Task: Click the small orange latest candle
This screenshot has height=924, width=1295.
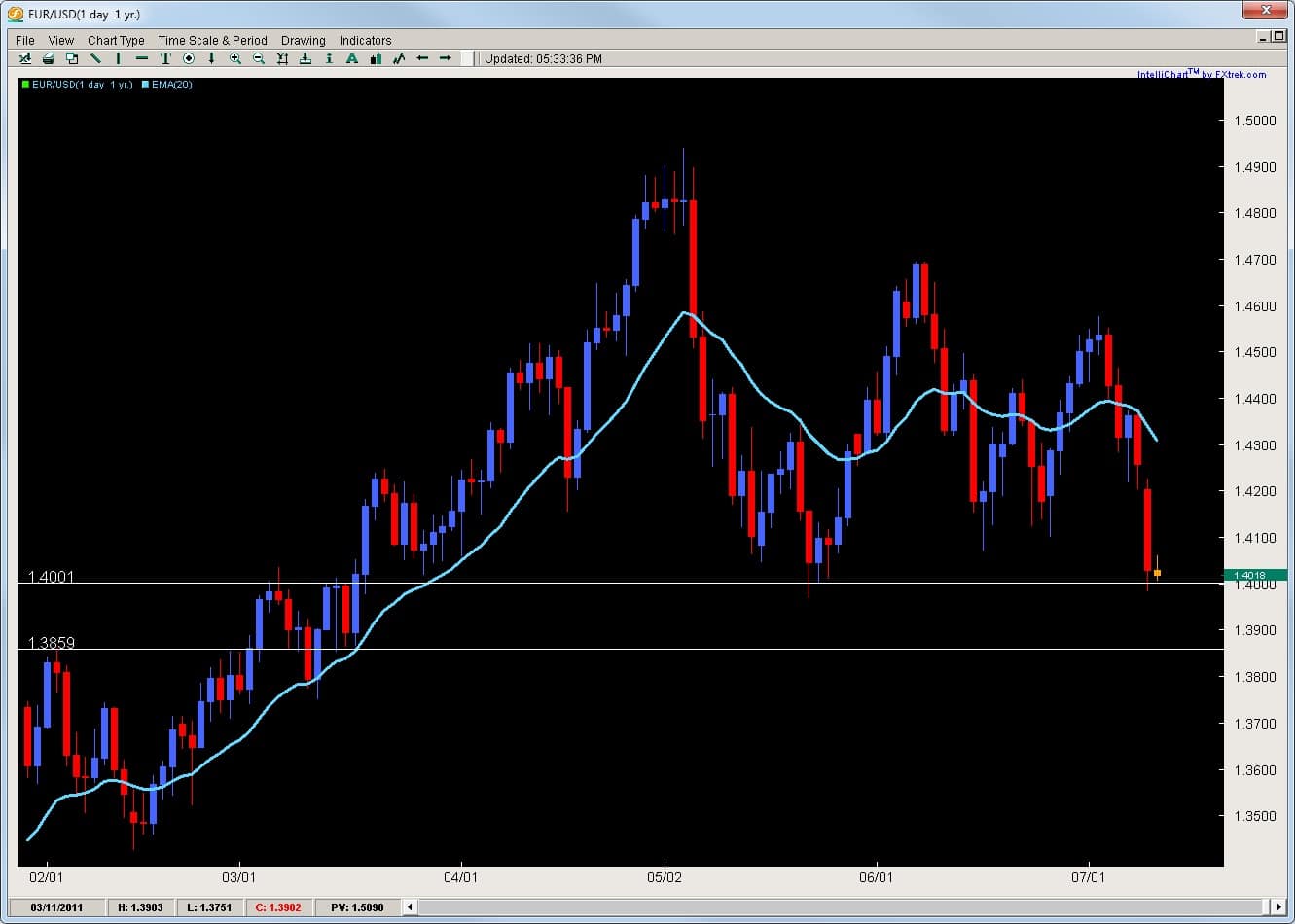Action: point(1157,573)
